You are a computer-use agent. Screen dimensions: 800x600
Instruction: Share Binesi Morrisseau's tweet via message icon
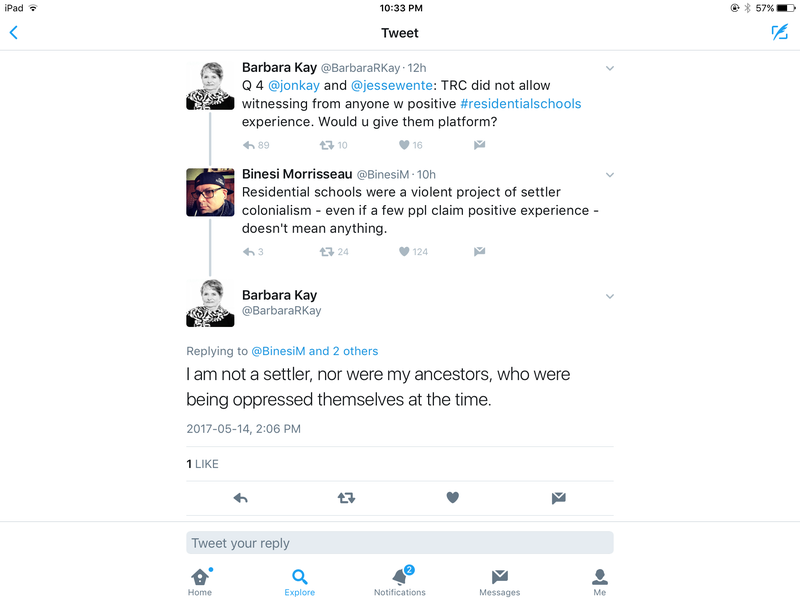(x=480, y=252)
